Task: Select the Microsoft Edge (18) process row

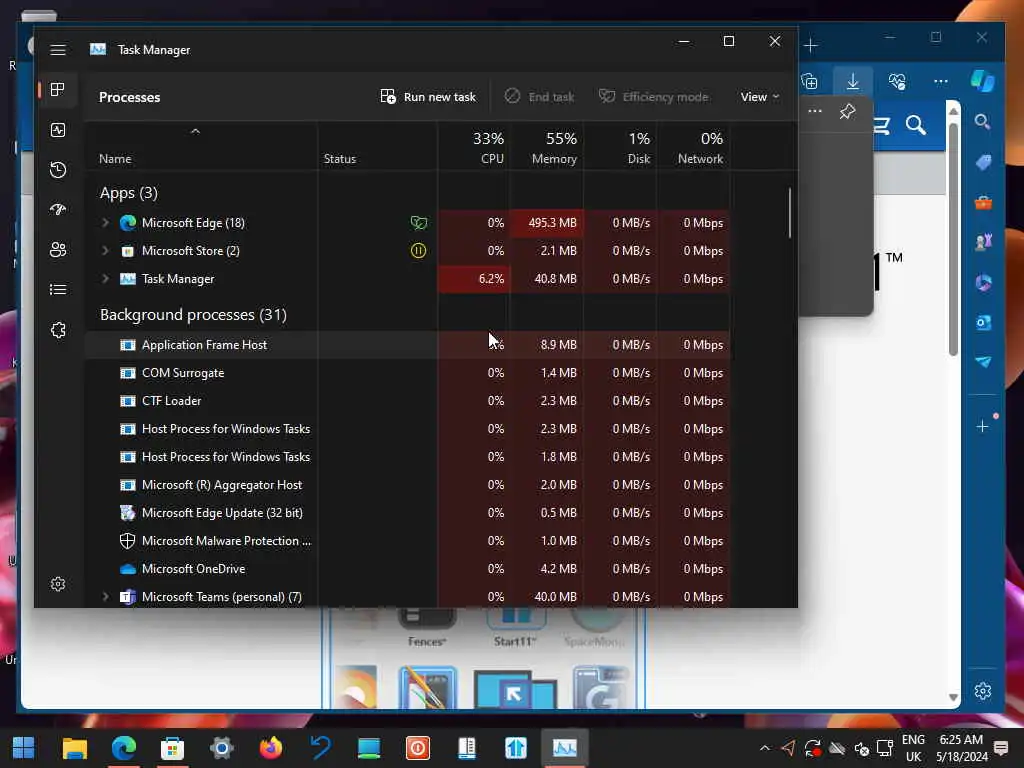Action: click(408, 223)
